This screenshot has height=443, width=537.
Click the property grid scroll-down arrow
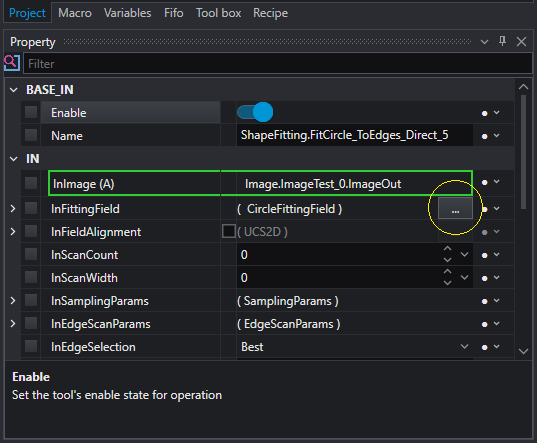pyautogui.click(x=523, y=351)
